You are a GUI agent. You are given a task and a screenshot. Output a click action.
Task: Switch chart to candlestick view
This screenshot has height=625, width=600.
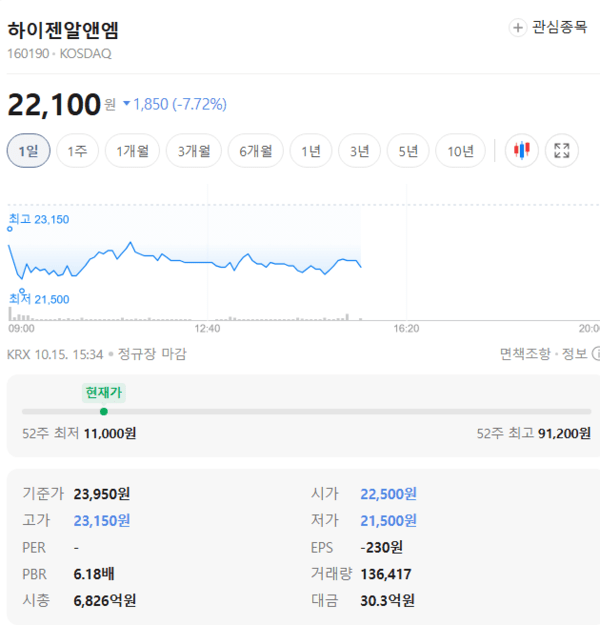[x=521, y=151]
